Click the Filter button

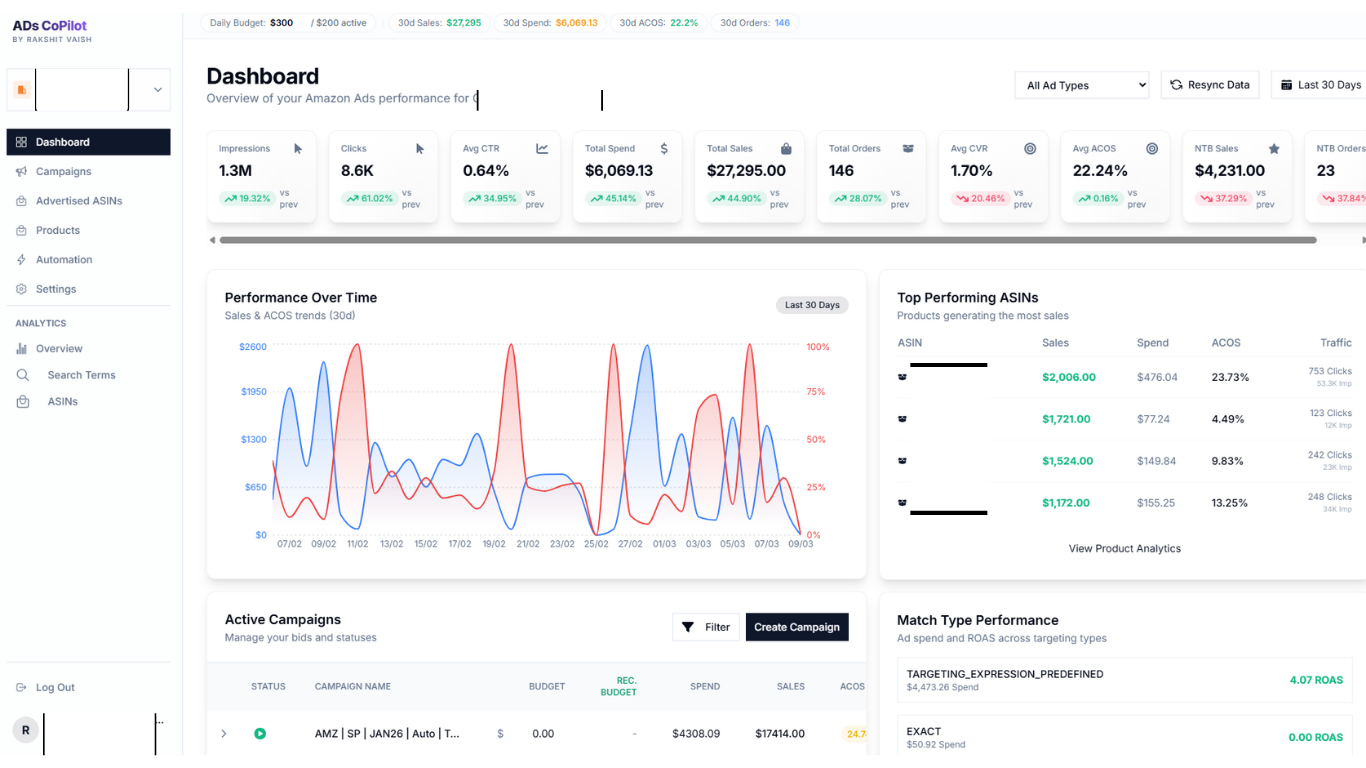[x=706, y=627]
